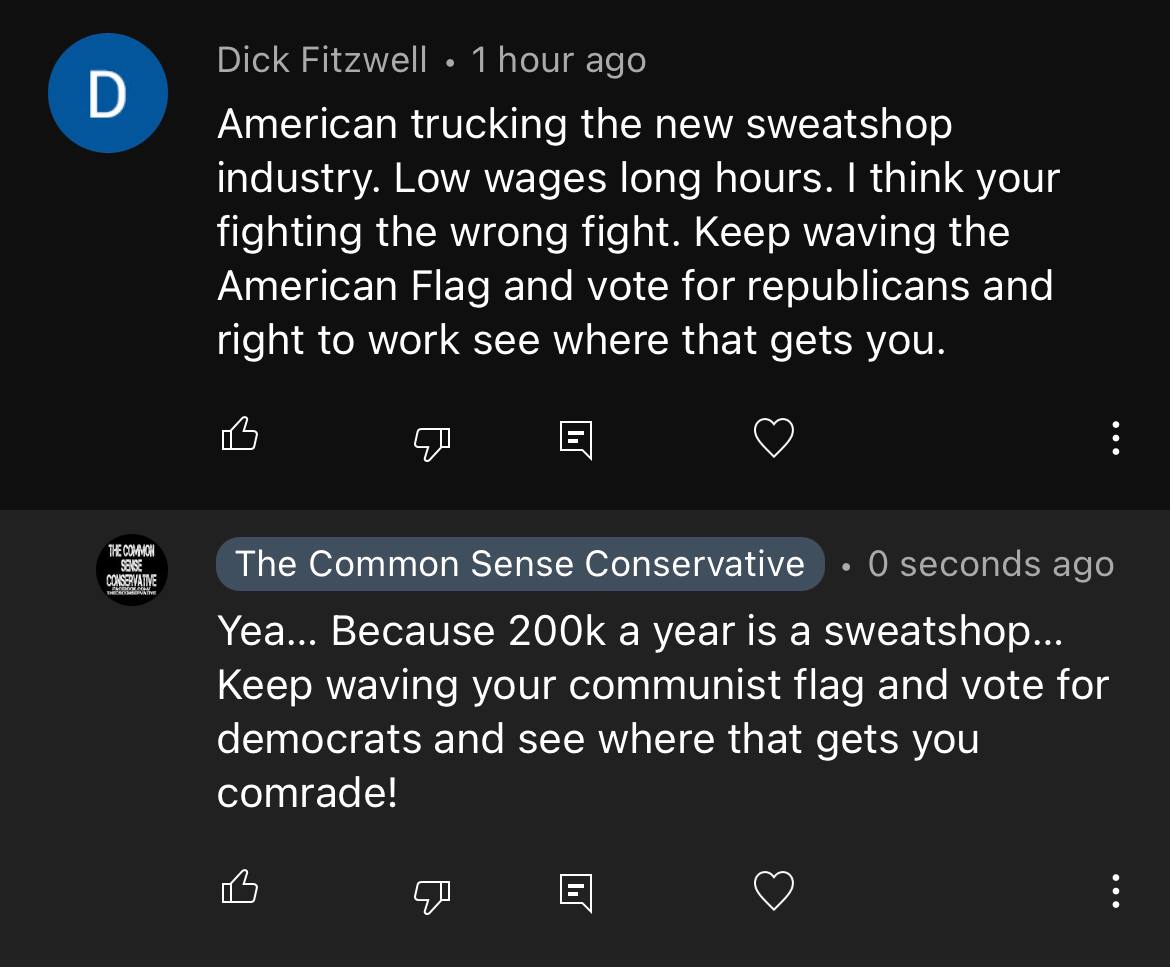
Task: Like The Common Sense Conservative's reply
Action: point(240,887)
